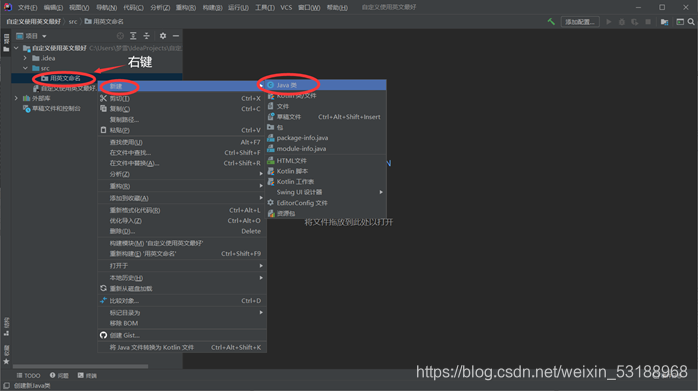
Task: Click the GitHub icon for 创建 Gist
Action: (x=103, y=335)
